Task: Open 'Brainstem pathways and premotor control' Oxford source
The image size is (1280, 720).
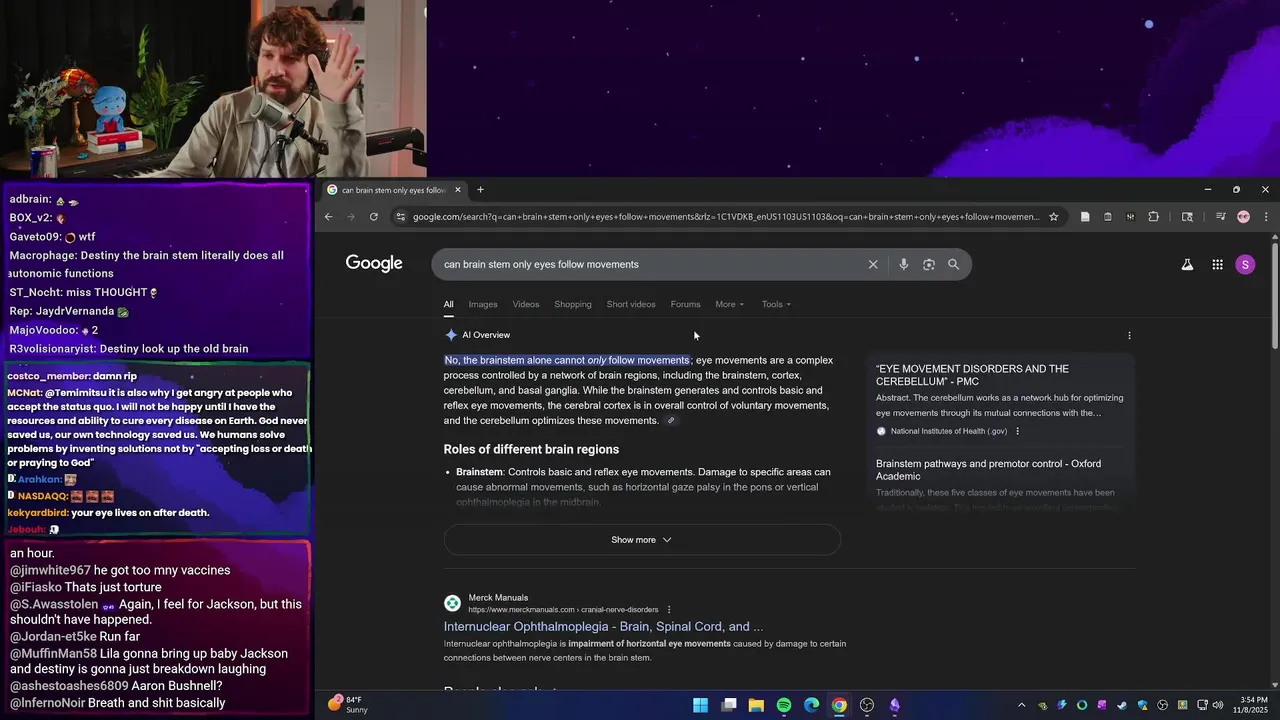Action: pos(988,470)
